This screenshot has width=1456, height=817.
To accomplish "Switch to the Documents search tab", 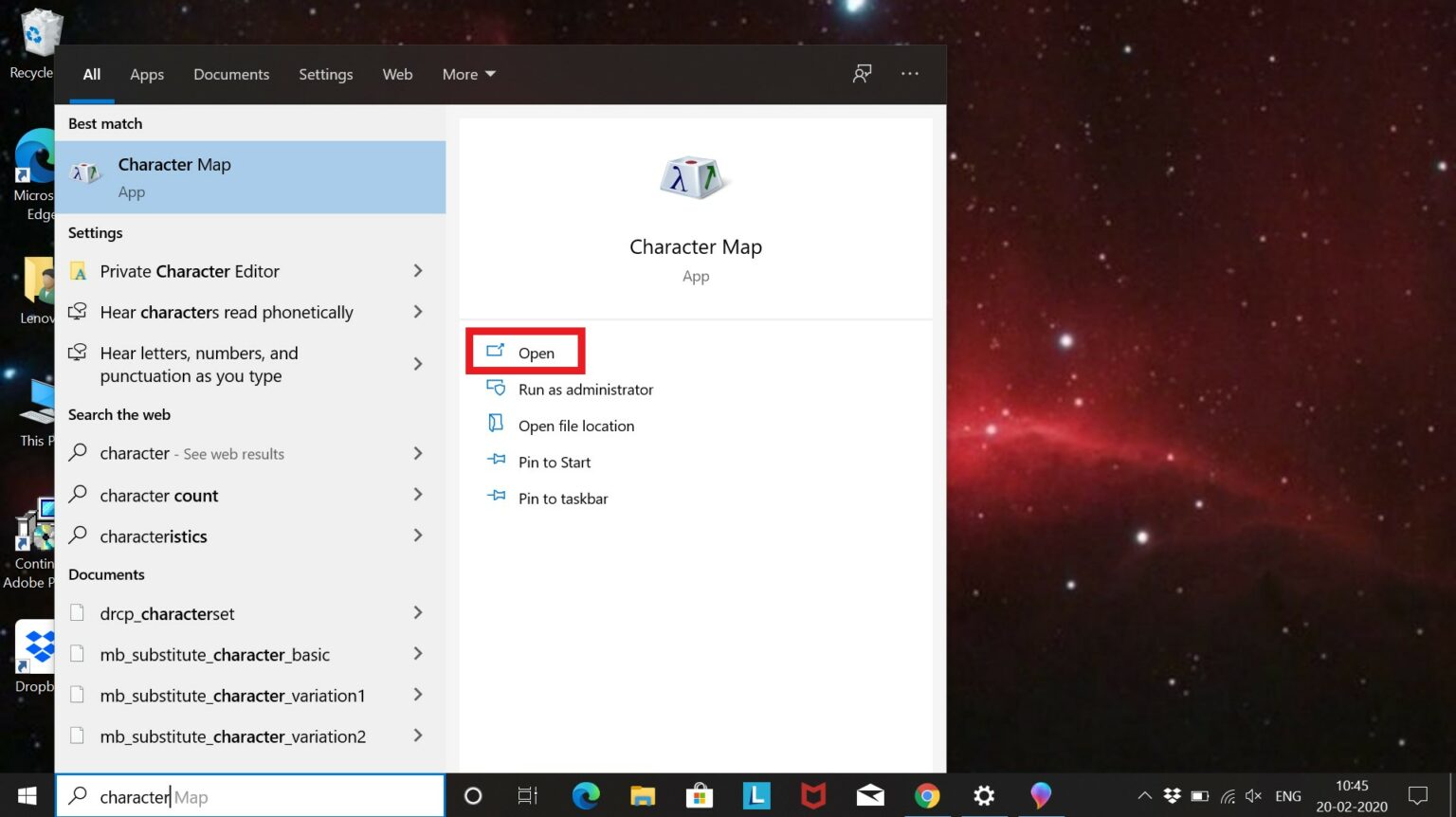I will pyautogui.click(x=231, y=74).
